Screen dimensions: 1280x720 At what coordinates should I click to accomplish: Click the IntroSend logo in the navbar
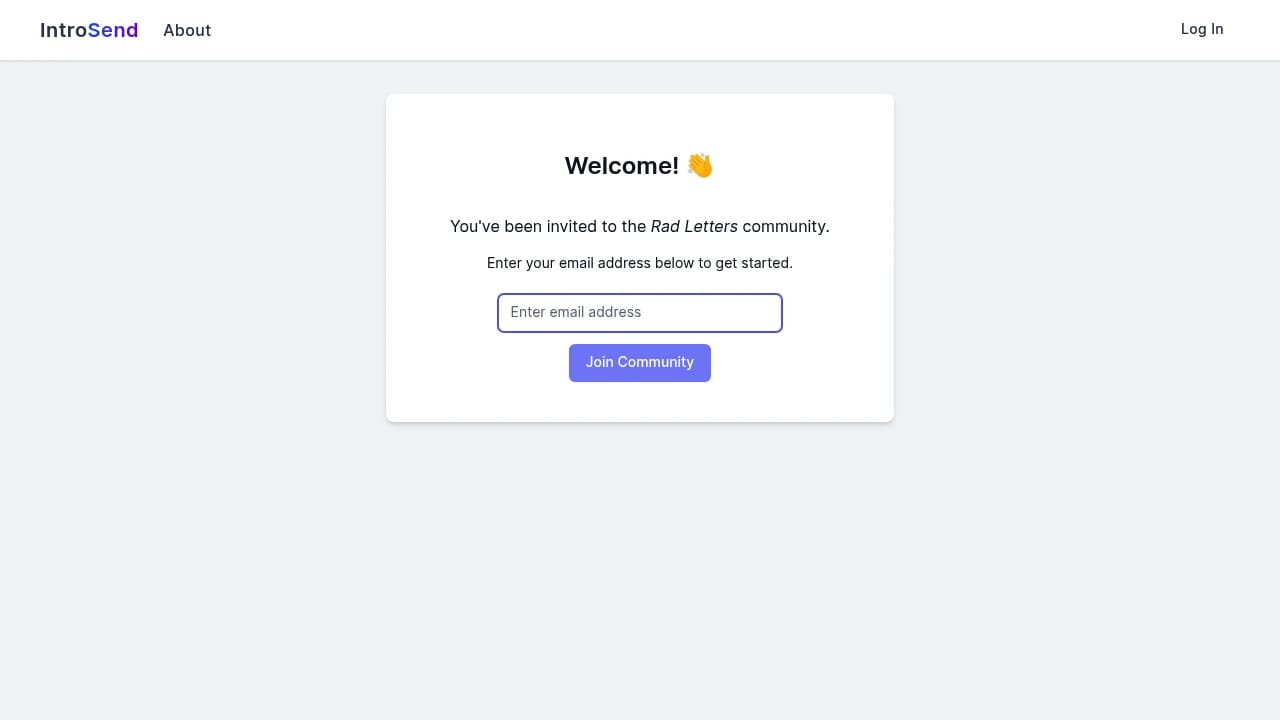88,30
